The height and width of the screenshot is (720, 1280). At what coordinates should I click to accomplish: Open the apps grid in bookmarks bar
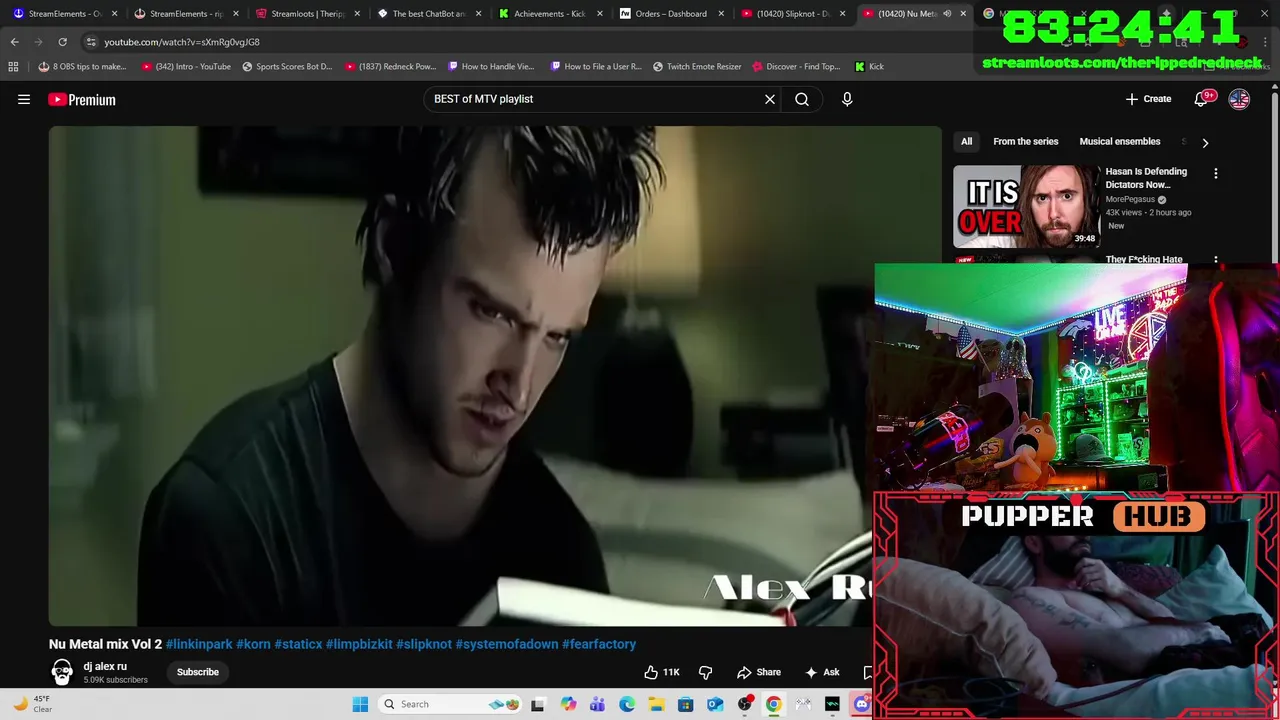pyautogui.click(x=13, y=66)
